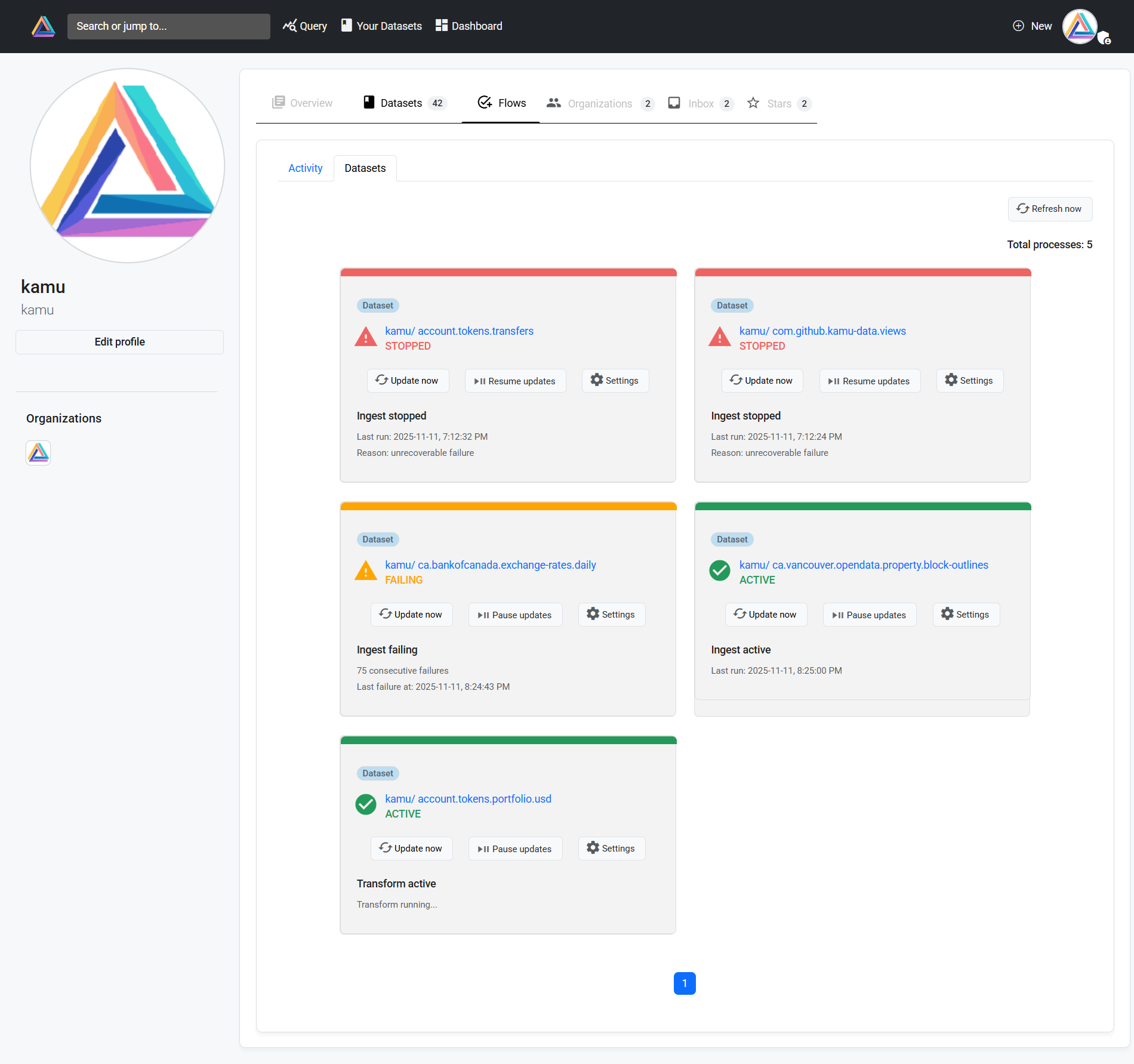Pause updates for ca.vancouver block-outlines dataset
This screenshot has height=1064, width=1134.
(x=869, y=615)
